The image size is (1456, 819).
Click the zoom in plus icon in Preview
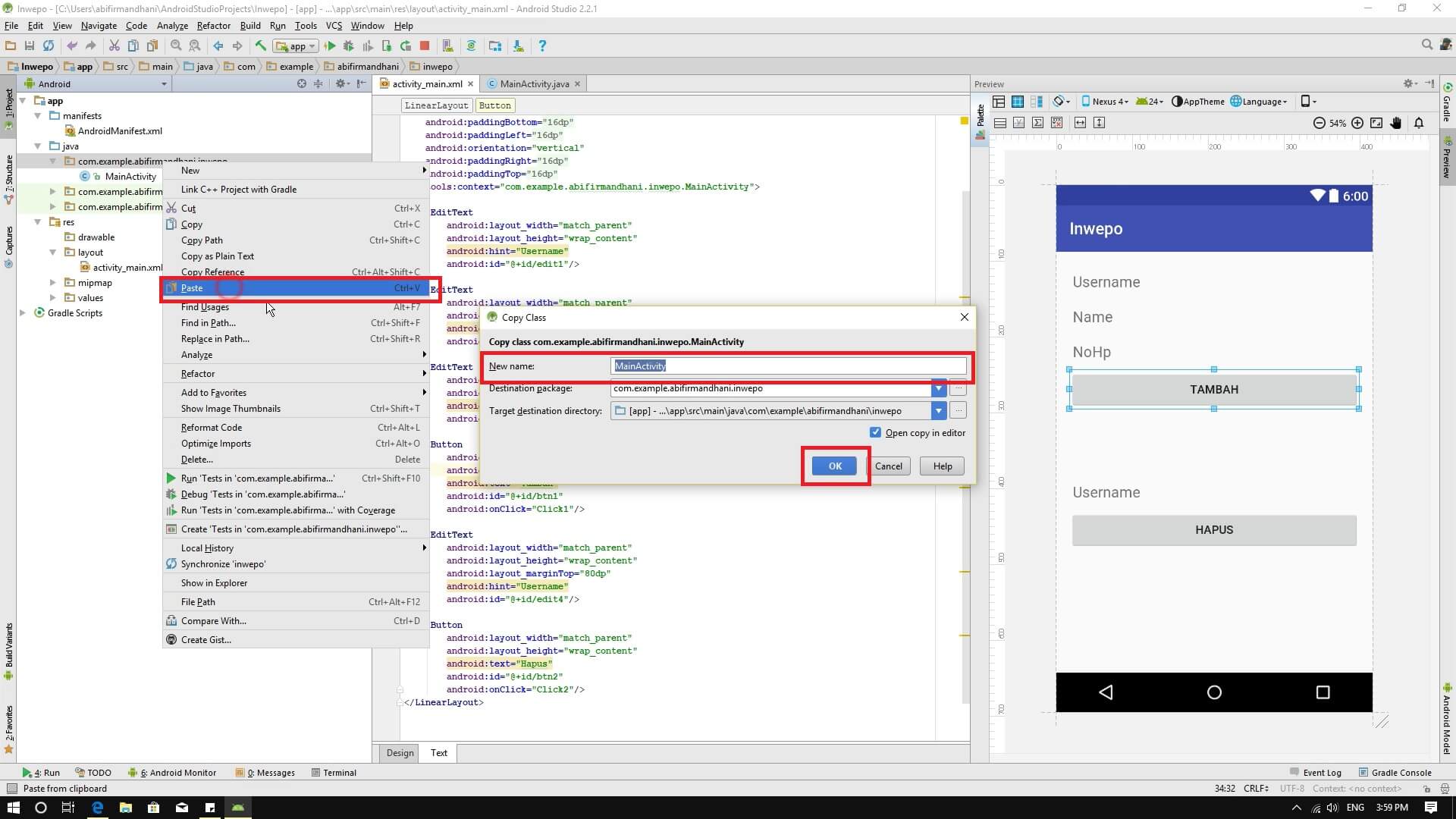pyautogui.click(x=1357, y=123)
